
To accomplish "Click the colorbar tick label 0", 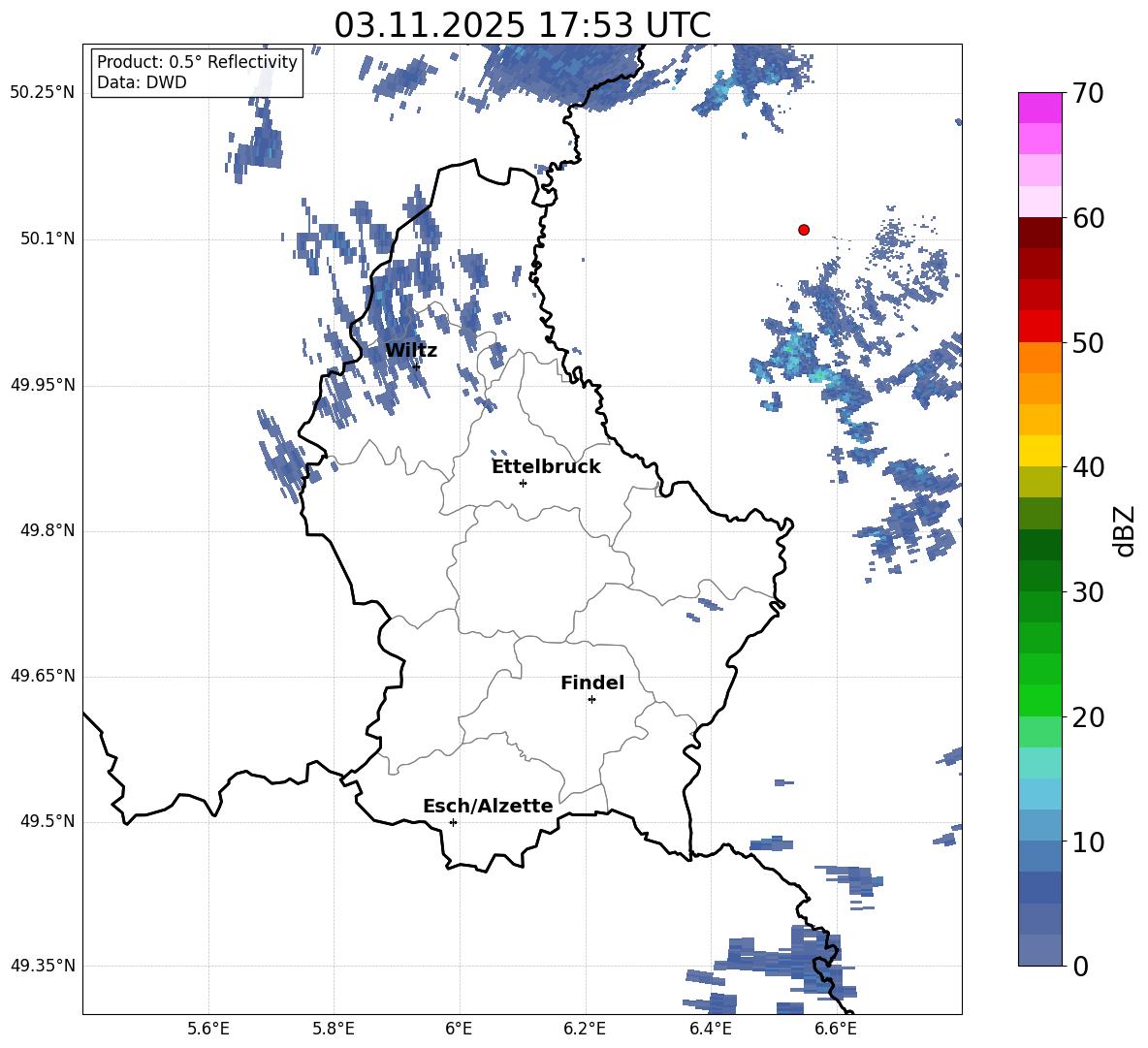I will point(1081,967).
